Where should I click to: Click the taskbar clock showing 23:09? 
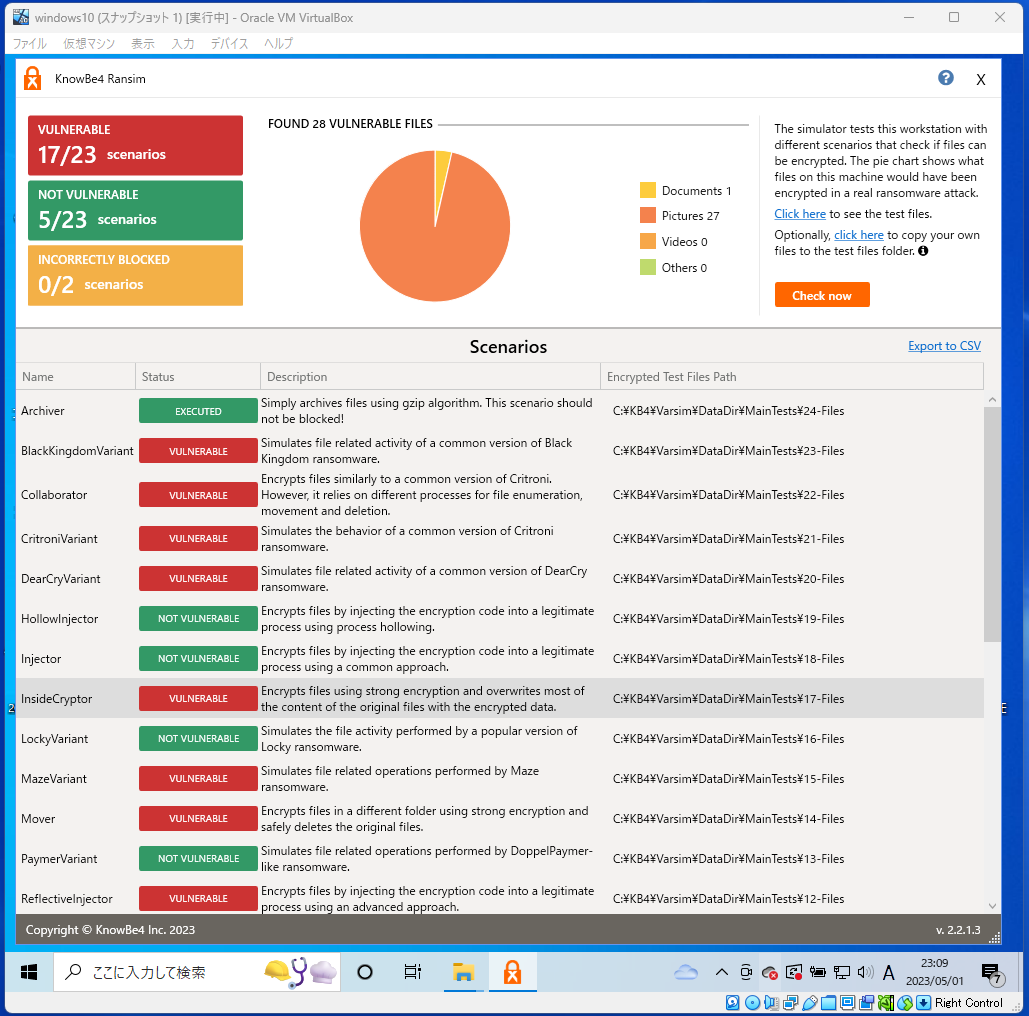click(x=934, y=972)
